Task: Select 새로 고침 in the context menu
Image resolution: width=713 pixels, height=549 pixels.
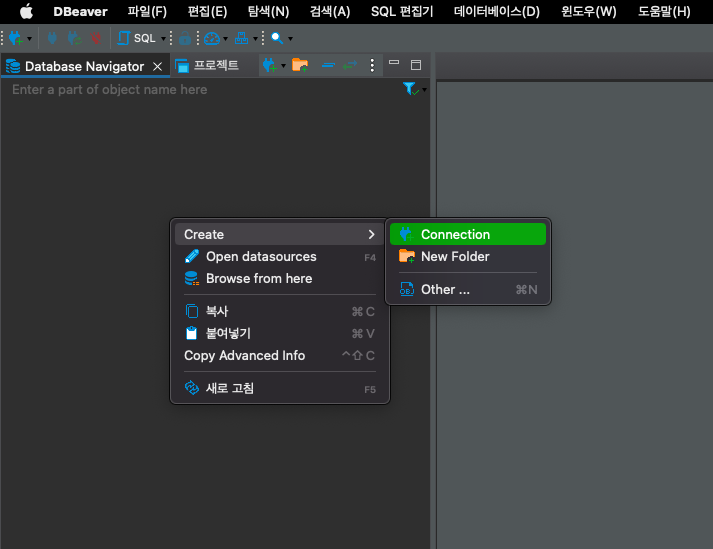Action: pos(280,388)
